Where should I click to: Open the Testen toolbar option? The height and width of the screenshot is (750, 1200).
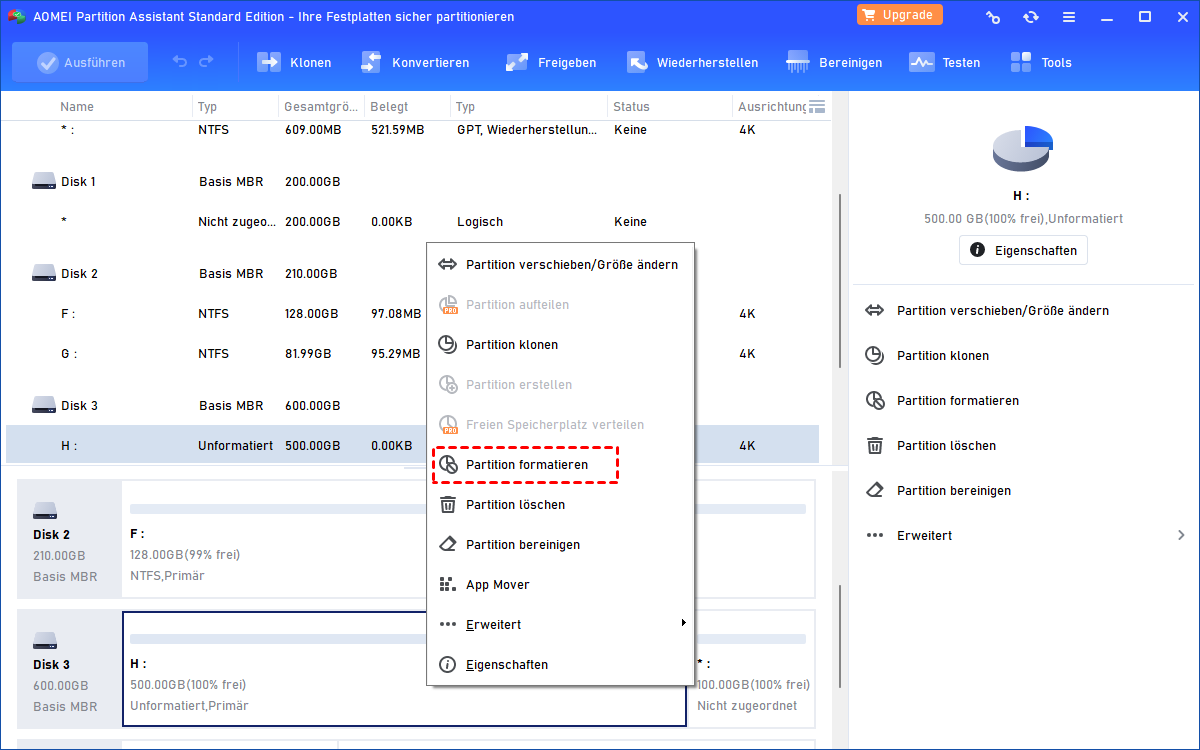944,62
